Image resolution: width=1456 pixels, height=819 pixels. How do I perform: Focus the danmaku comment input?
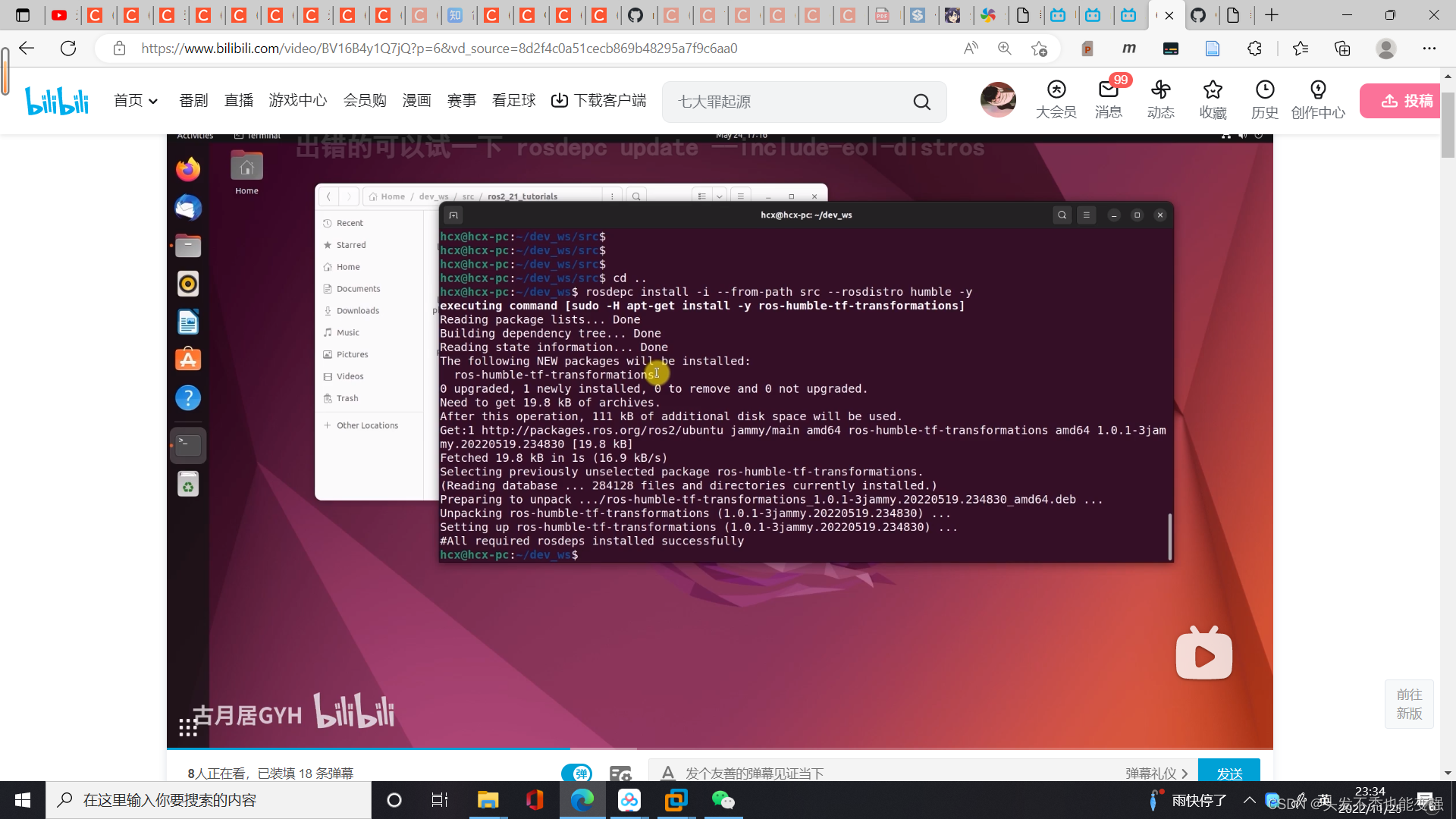tap(895, 773)
